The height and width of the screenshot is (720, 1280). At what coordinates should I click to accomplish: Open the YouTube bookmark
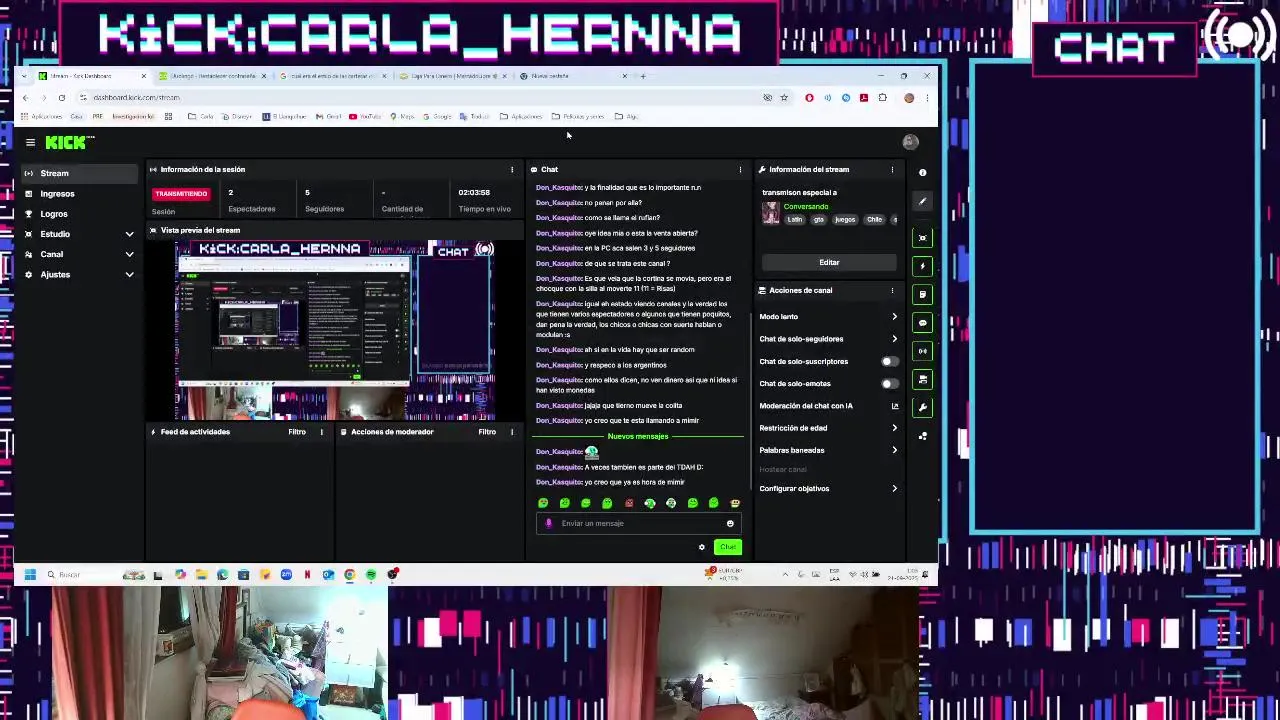[x=365, y=117]
